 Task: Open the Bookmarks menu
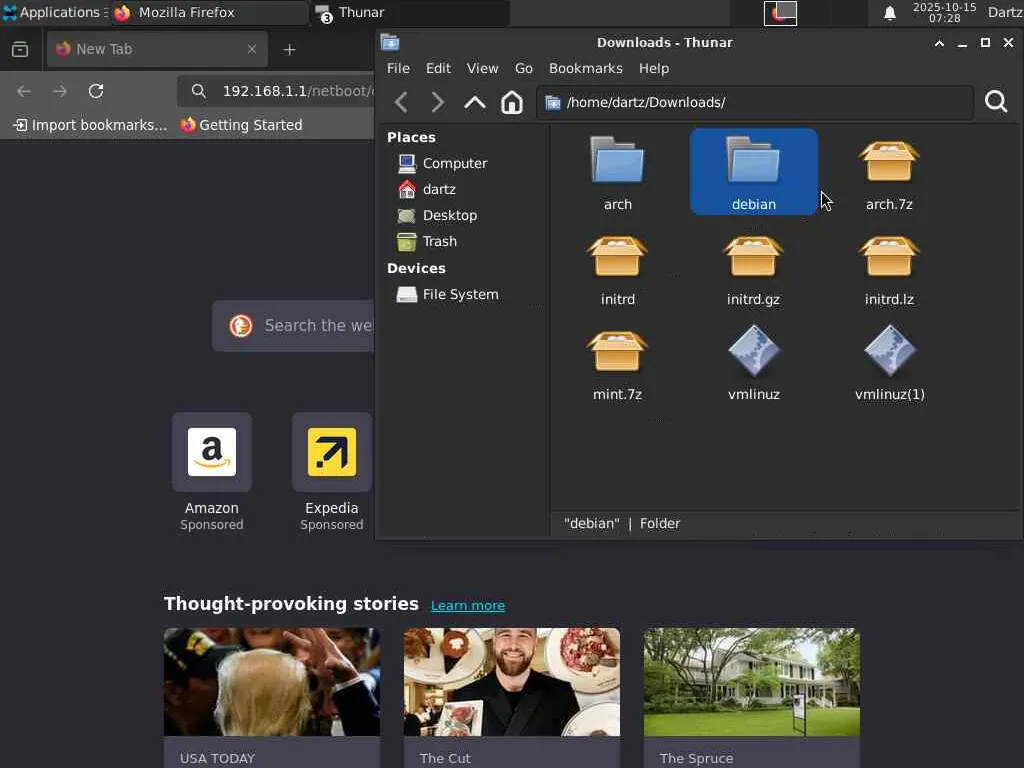pyautogui.click(x=585, y=68)
